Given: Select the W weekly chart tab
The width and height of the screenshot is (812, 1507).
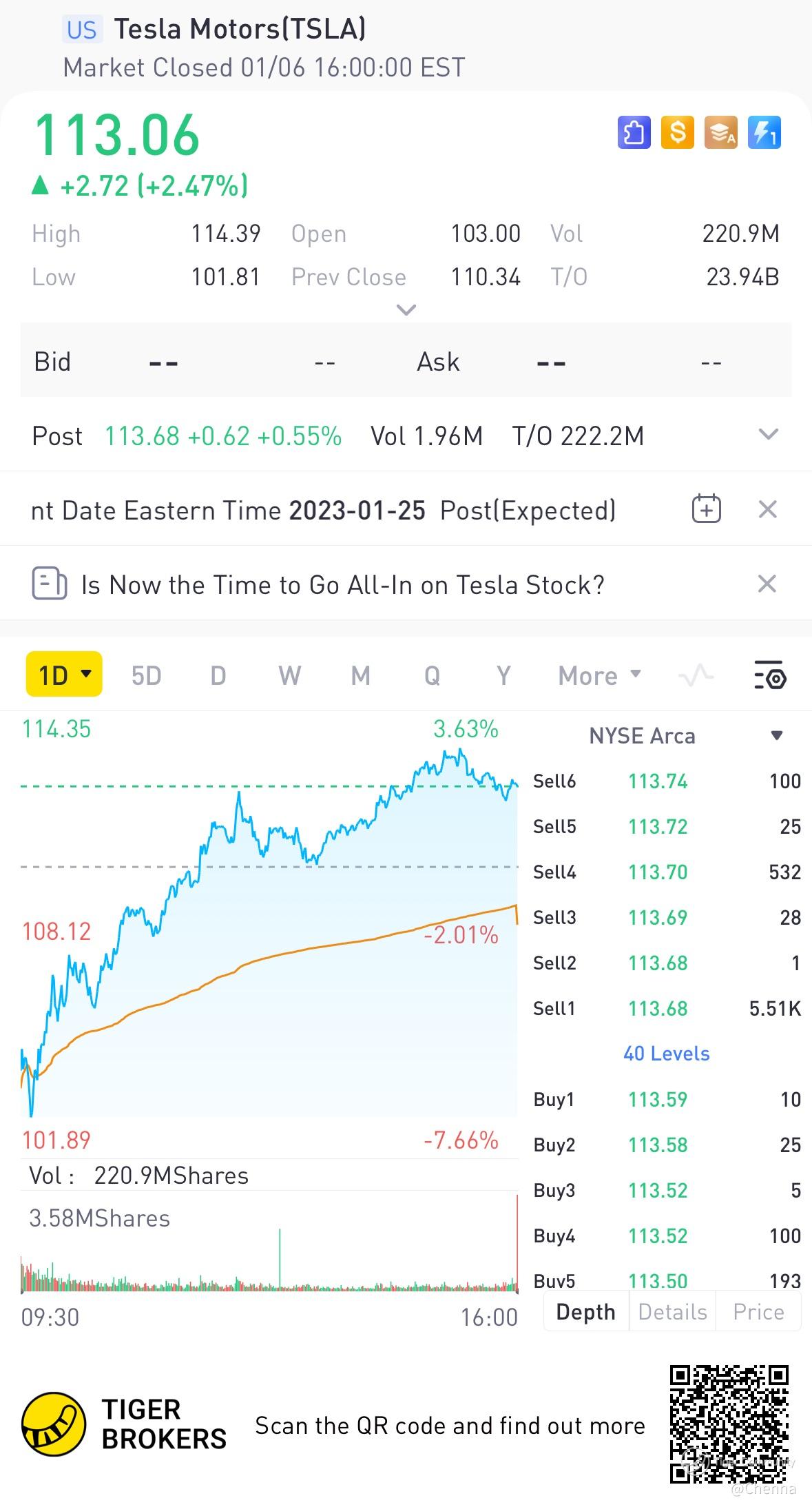Looking at the screenshot, I should coord(289,675).
